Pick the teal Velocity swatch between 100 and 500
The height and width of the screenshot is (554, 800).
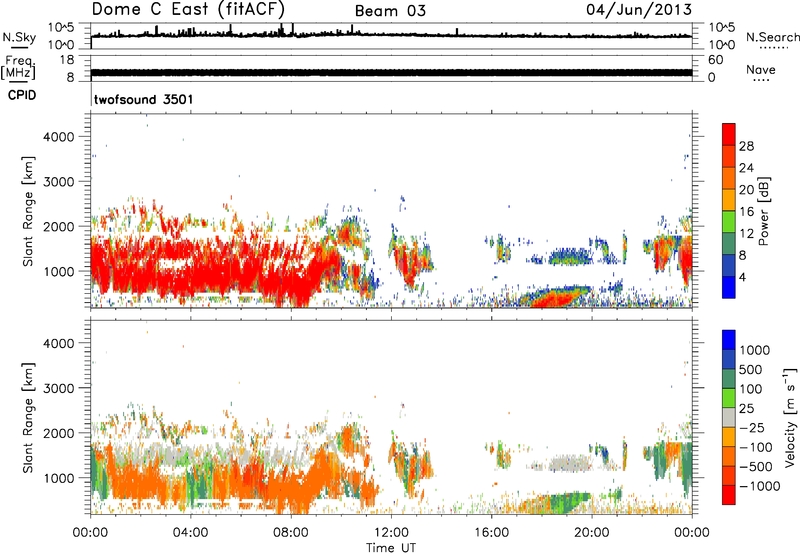pos(729,379)
